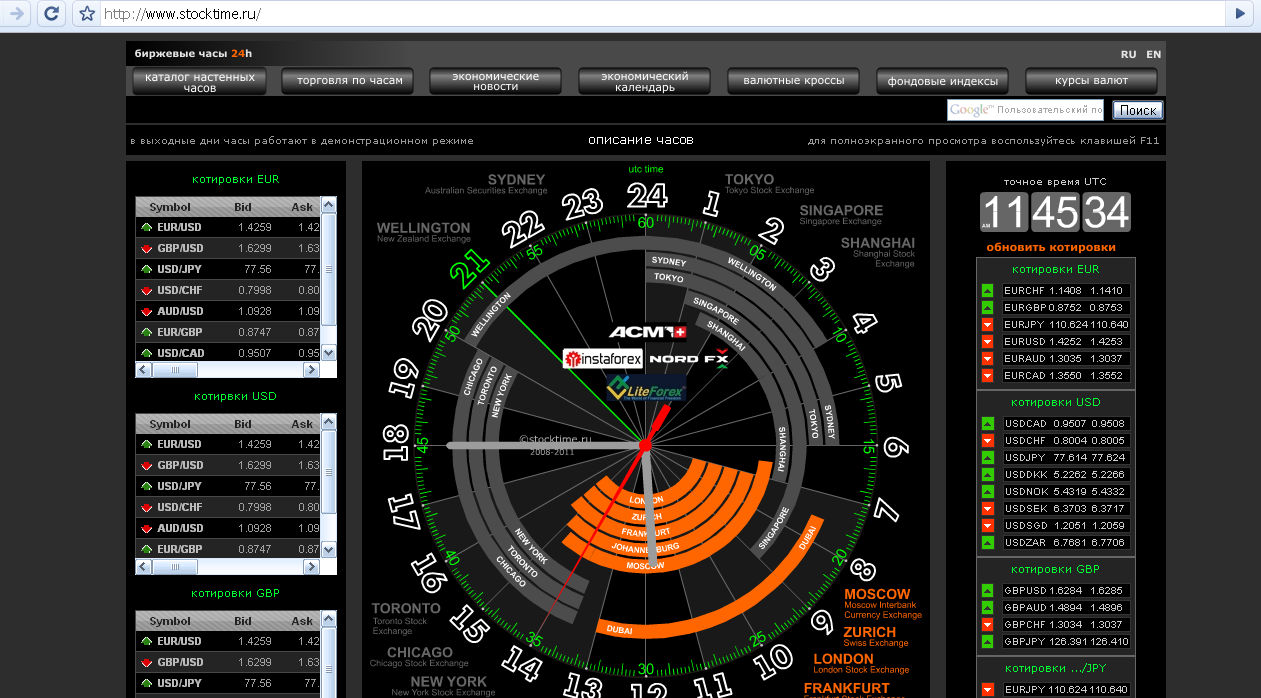Click the arrow icon beside GBPJPY
The image size is (1261, 698).
click(987, 641)
